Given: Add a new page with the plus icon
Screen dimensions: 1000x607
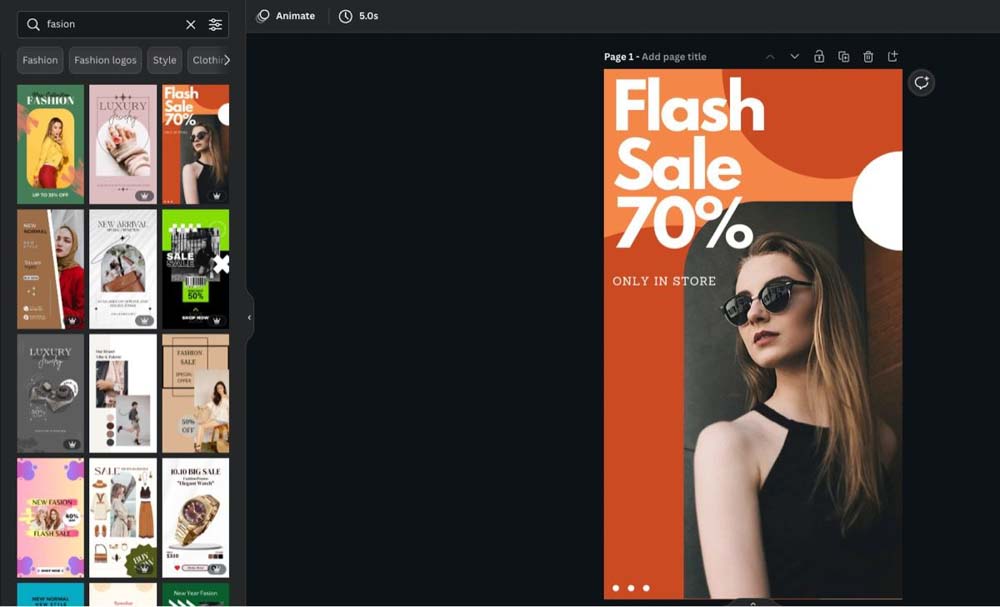Looking at the screenshot, I should click(x=893, y=57).
